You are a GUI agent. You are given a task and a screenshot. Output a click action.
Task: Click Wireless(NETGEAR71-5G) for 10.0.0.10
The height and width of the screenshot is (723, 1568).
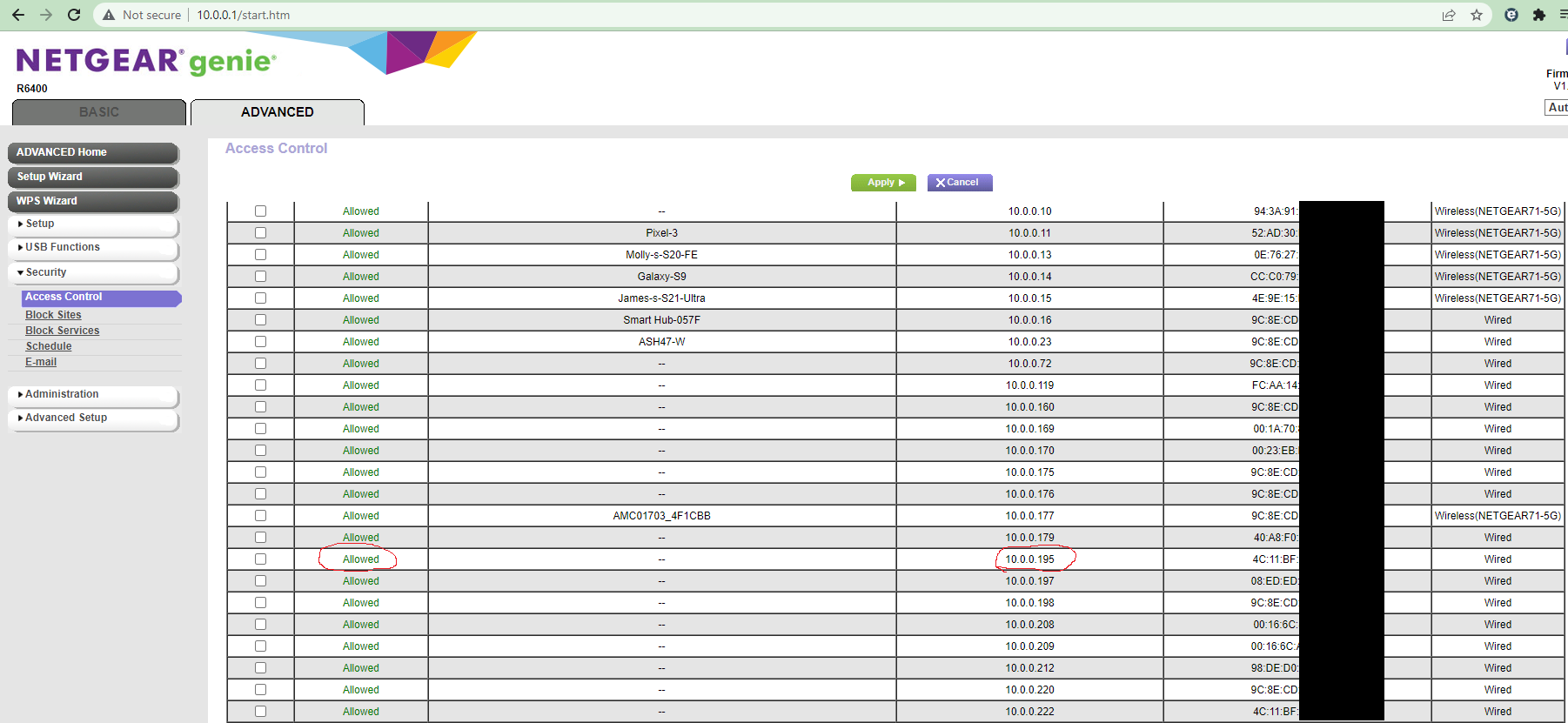(1498, 211)
